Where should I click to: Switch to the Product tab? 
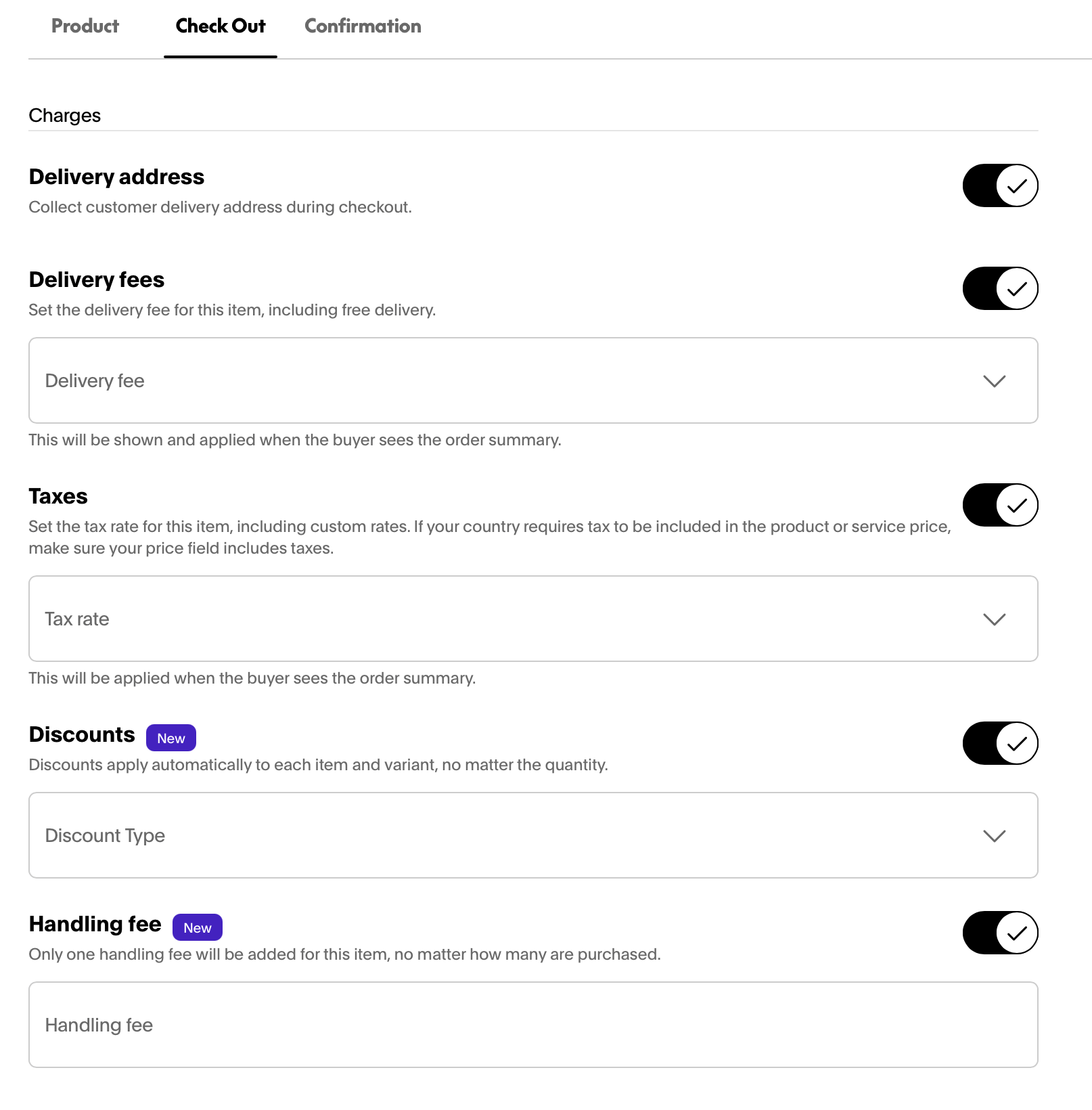[85, 26]
